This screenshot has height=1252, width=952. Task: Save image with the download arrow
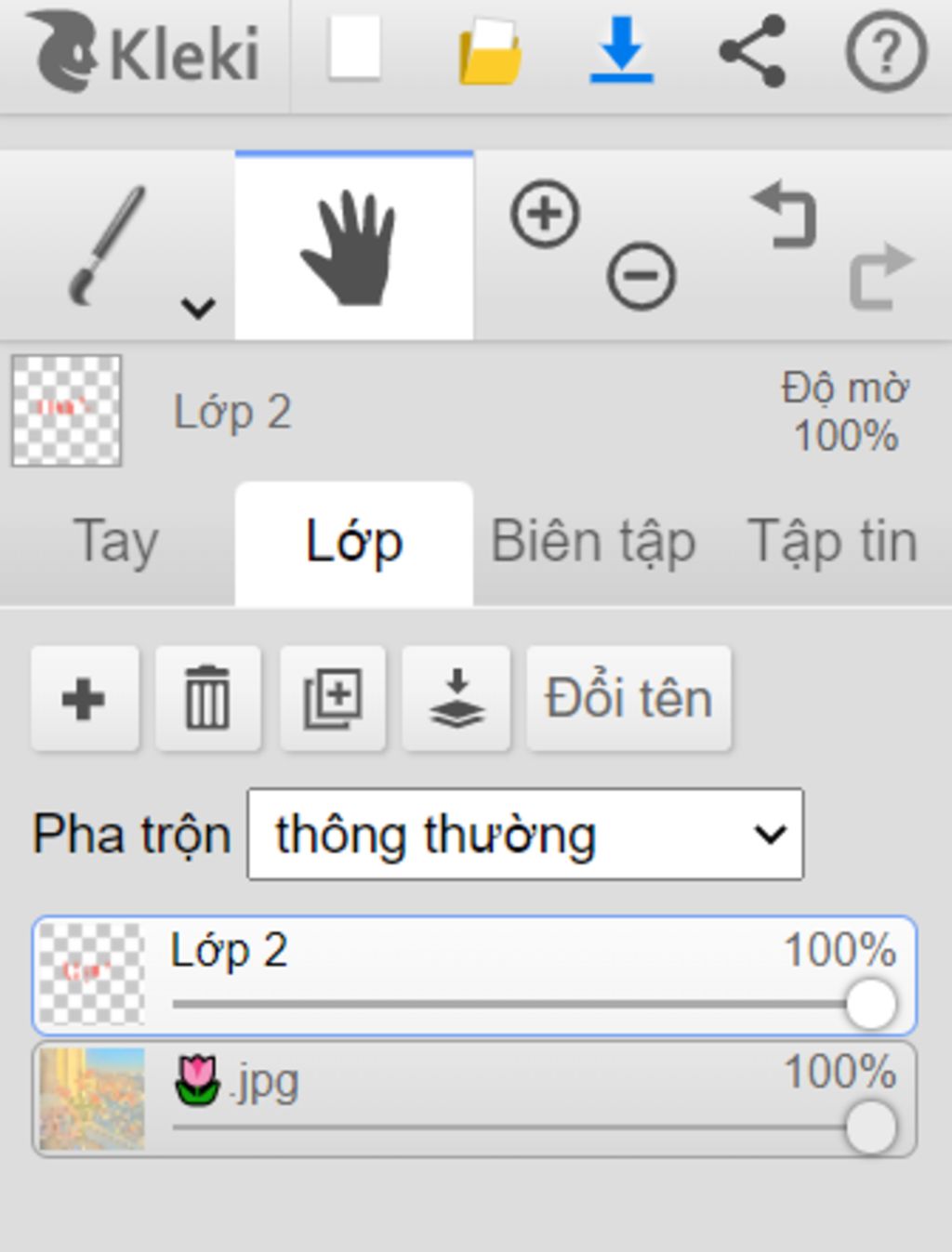click(621, 50)
